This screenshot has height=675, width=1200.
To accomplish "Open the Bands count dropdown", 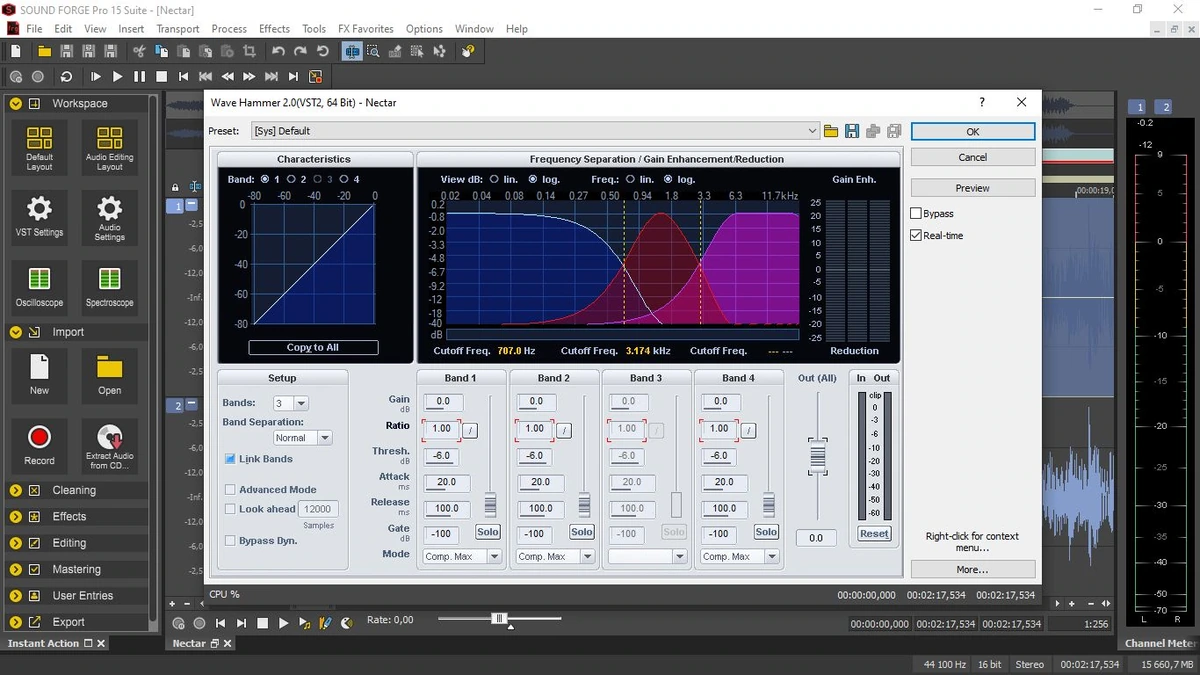I will pyautogui.click(x=301, y=404).
